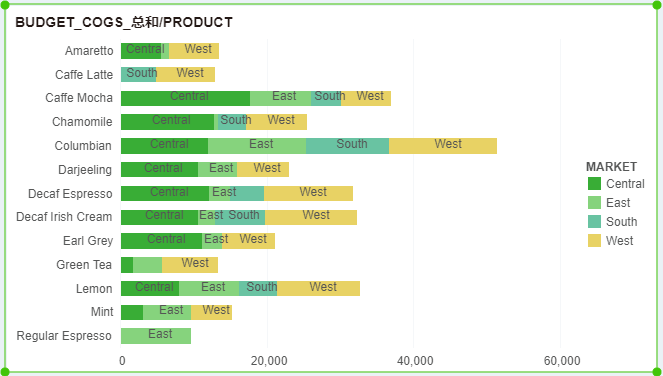Click the chart title BUDGET_COGS_总和/PRODUCT
This screenshot has width=663, height=376.
click(124, 22)
